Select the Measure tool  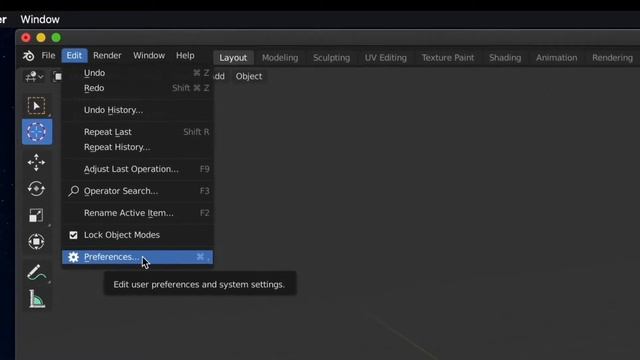pyautogui.click(x=37, y=299)
